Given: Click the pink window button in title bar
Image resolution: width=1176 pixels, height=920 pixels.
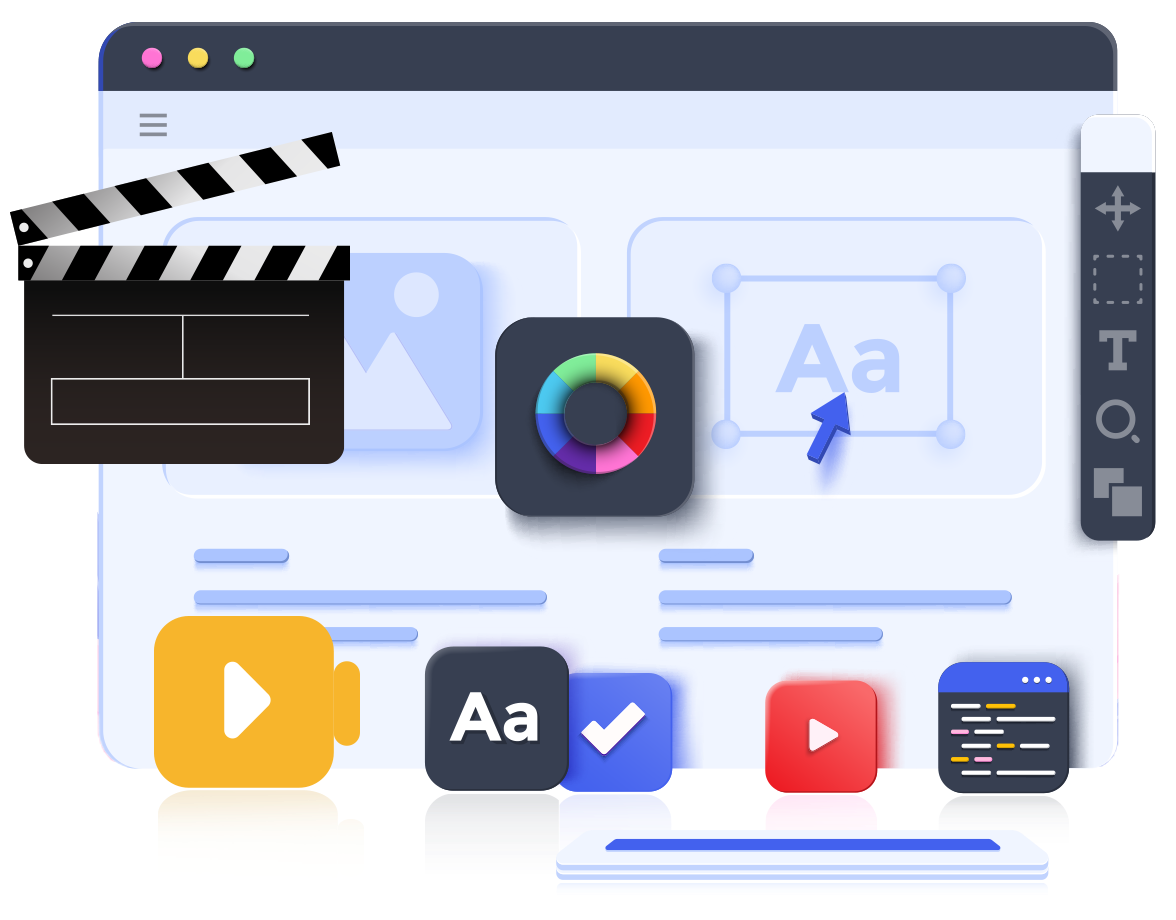Looking at the screenshot, I should click(152, 58).
